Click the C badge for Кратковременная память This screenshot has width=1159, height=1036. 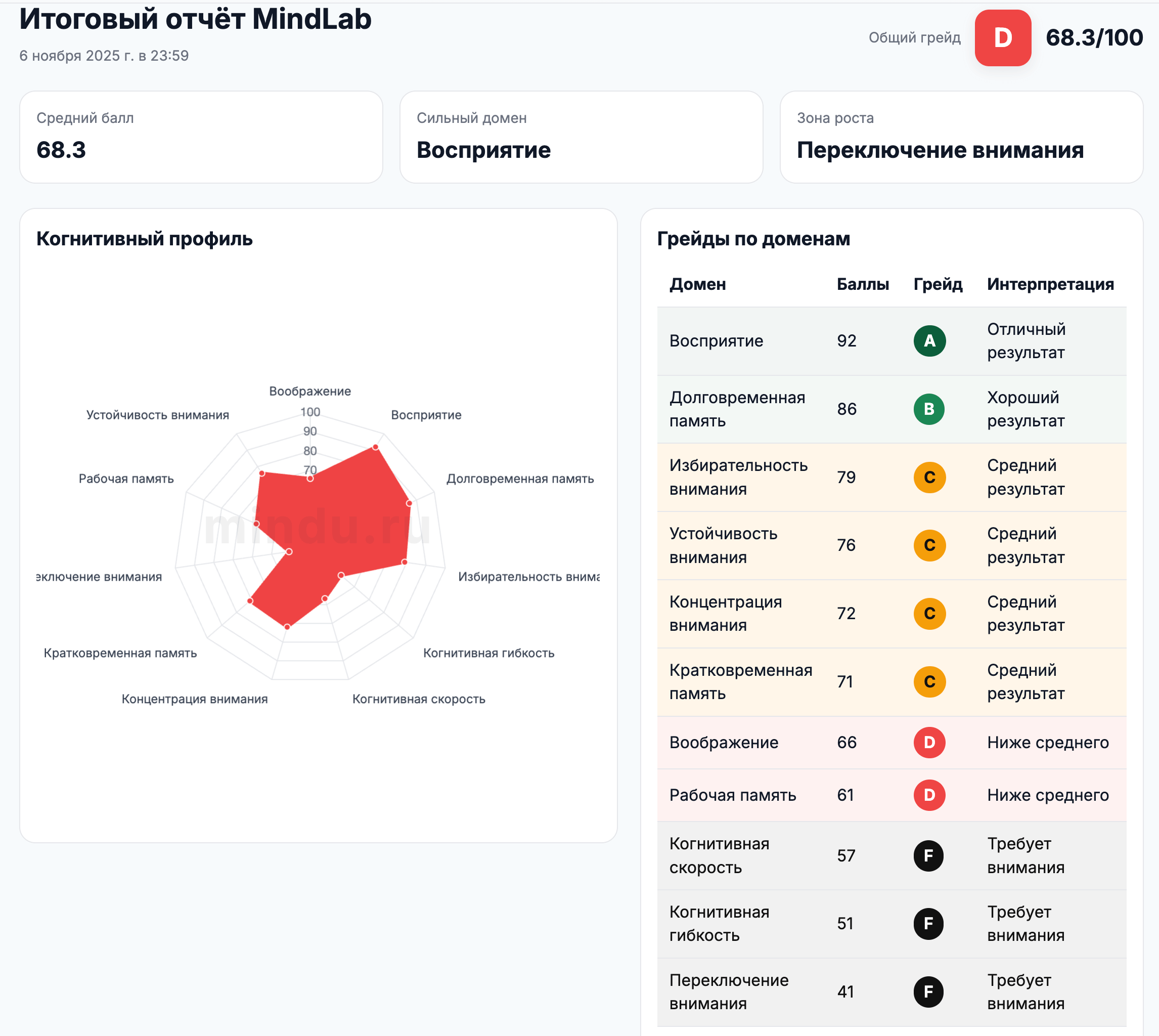click(929, 681)
